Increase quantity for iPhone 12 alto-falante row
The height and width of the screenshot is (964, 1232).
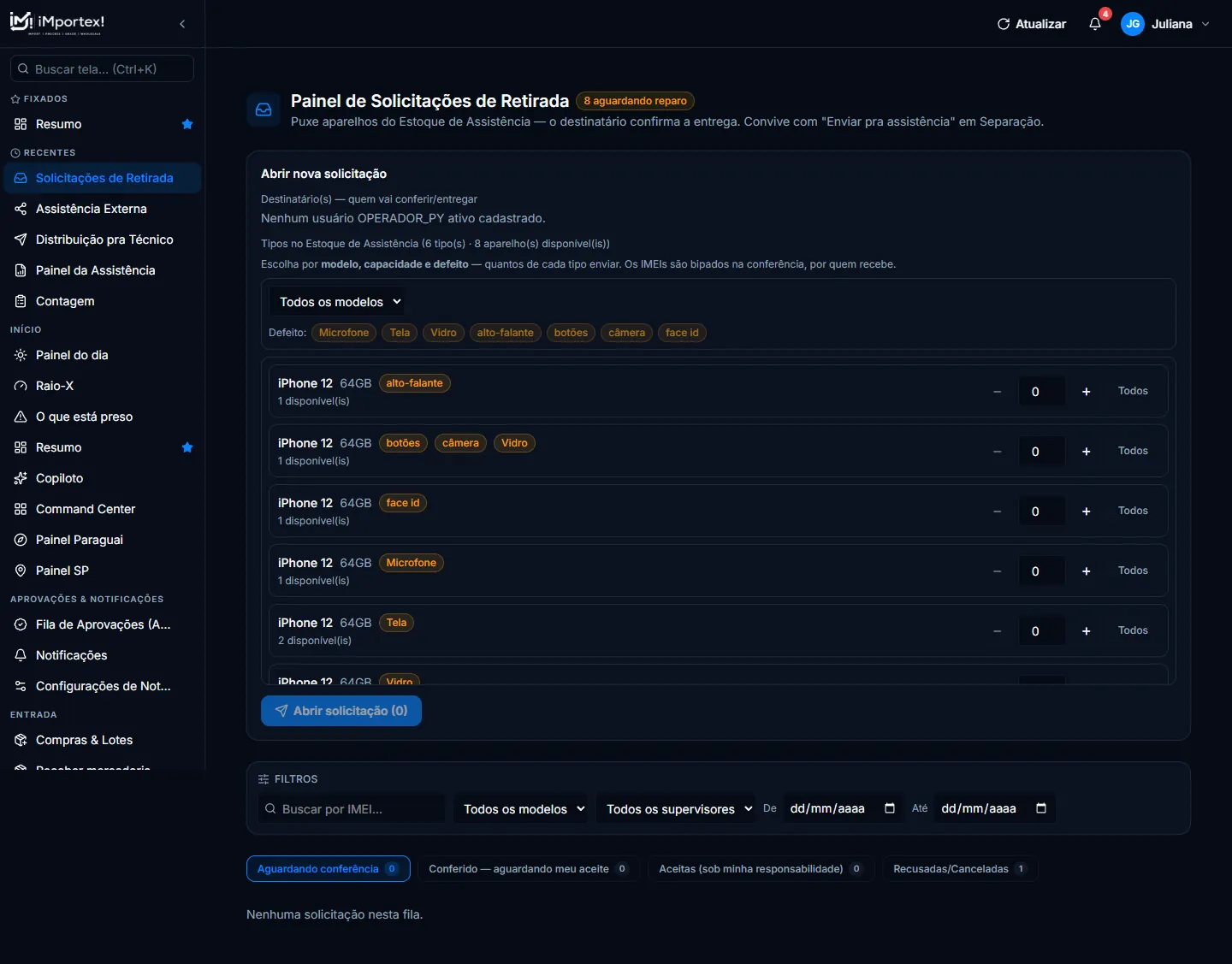1086,392
